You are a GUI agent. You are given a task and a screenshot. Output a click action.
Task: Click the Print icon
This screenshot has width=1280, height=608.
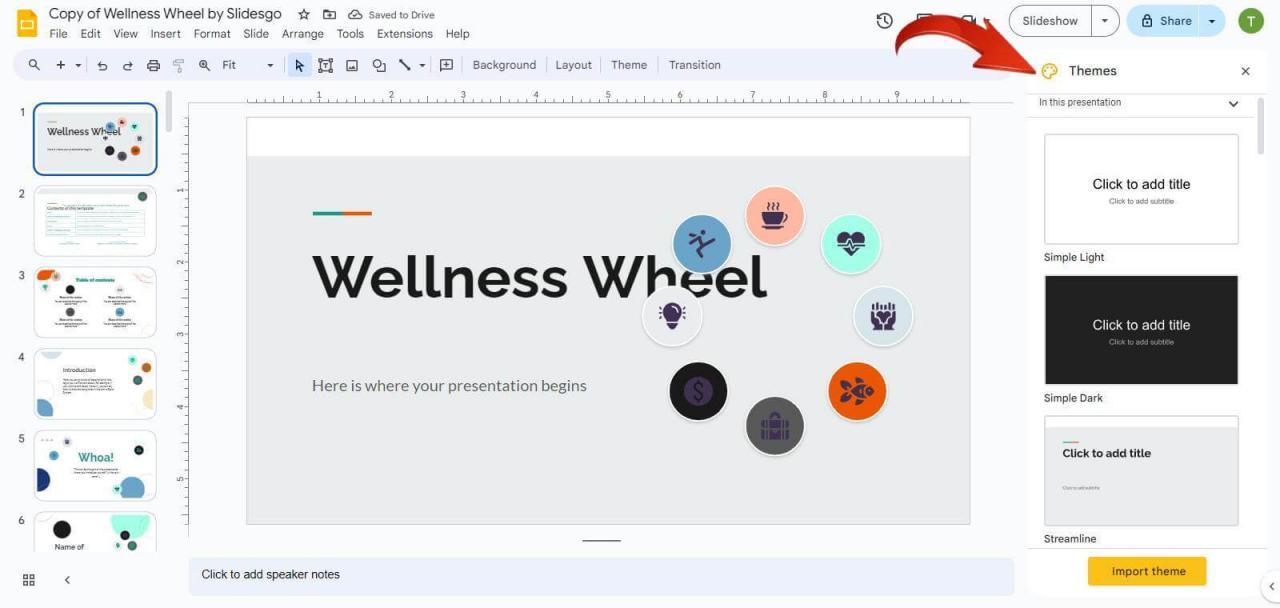click(153, 65)
